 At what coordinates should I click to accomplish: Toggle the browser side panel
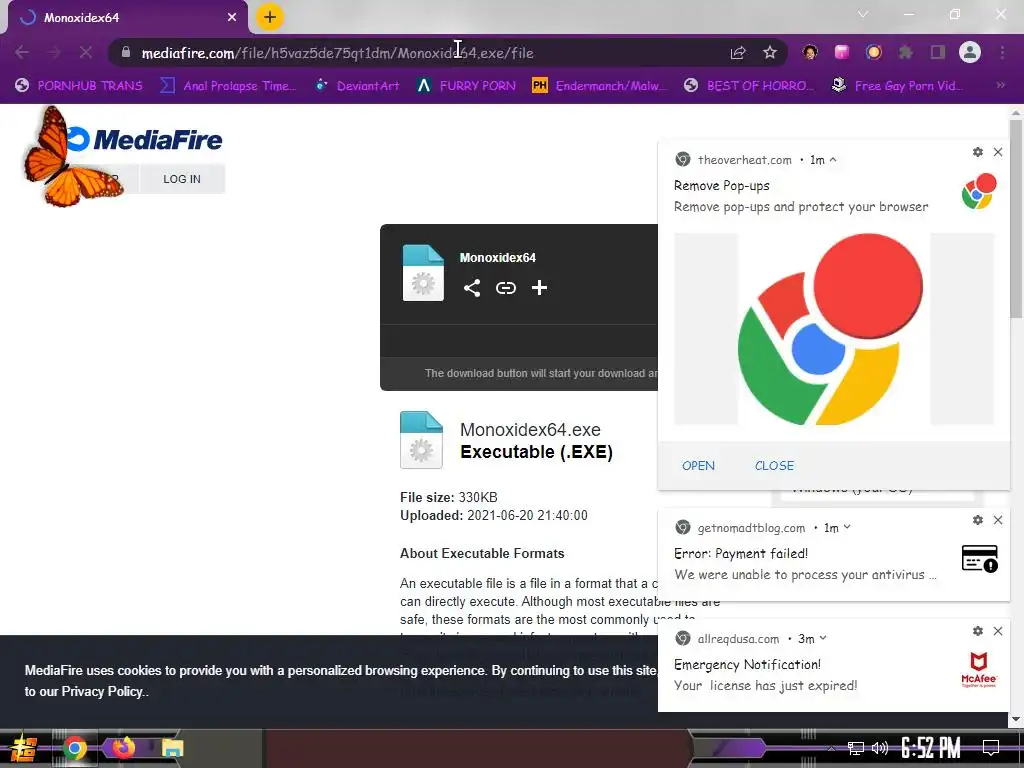click(x=938, y=52)
